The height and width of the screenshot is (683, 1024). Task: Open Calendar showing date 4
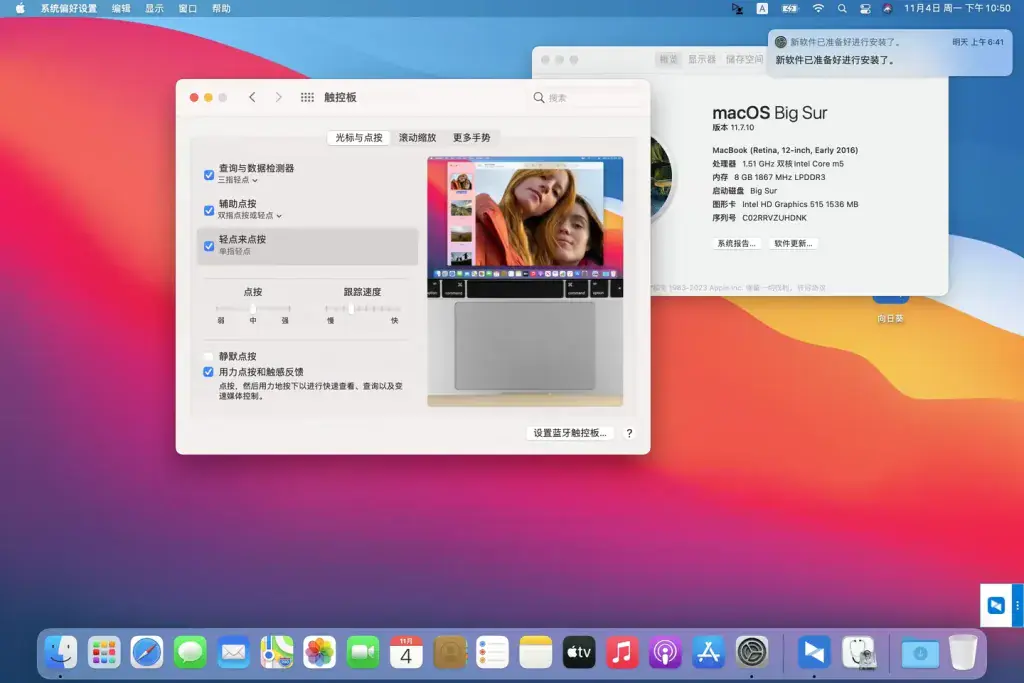406,652
